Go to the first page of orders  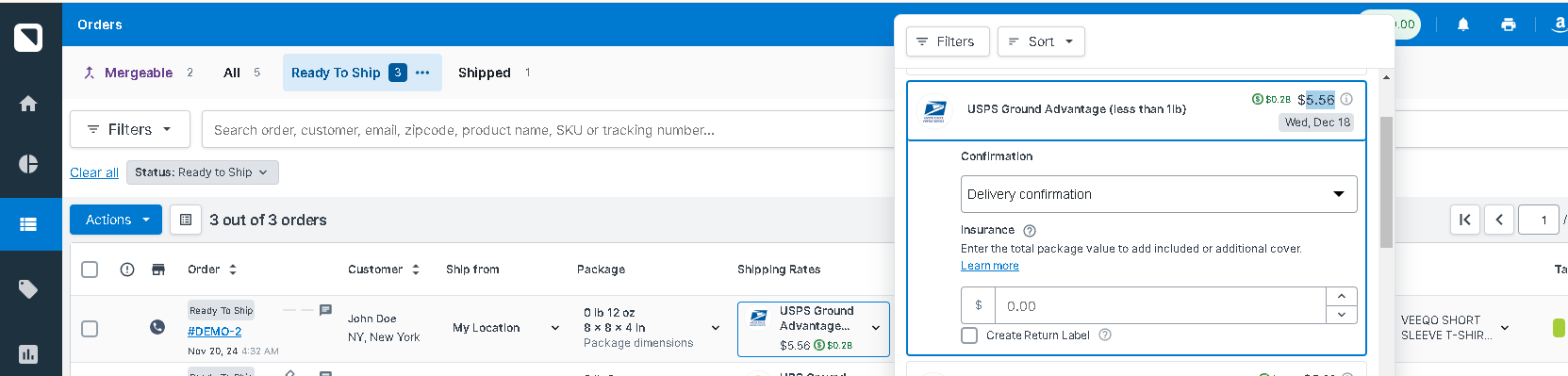(1465, 220)
